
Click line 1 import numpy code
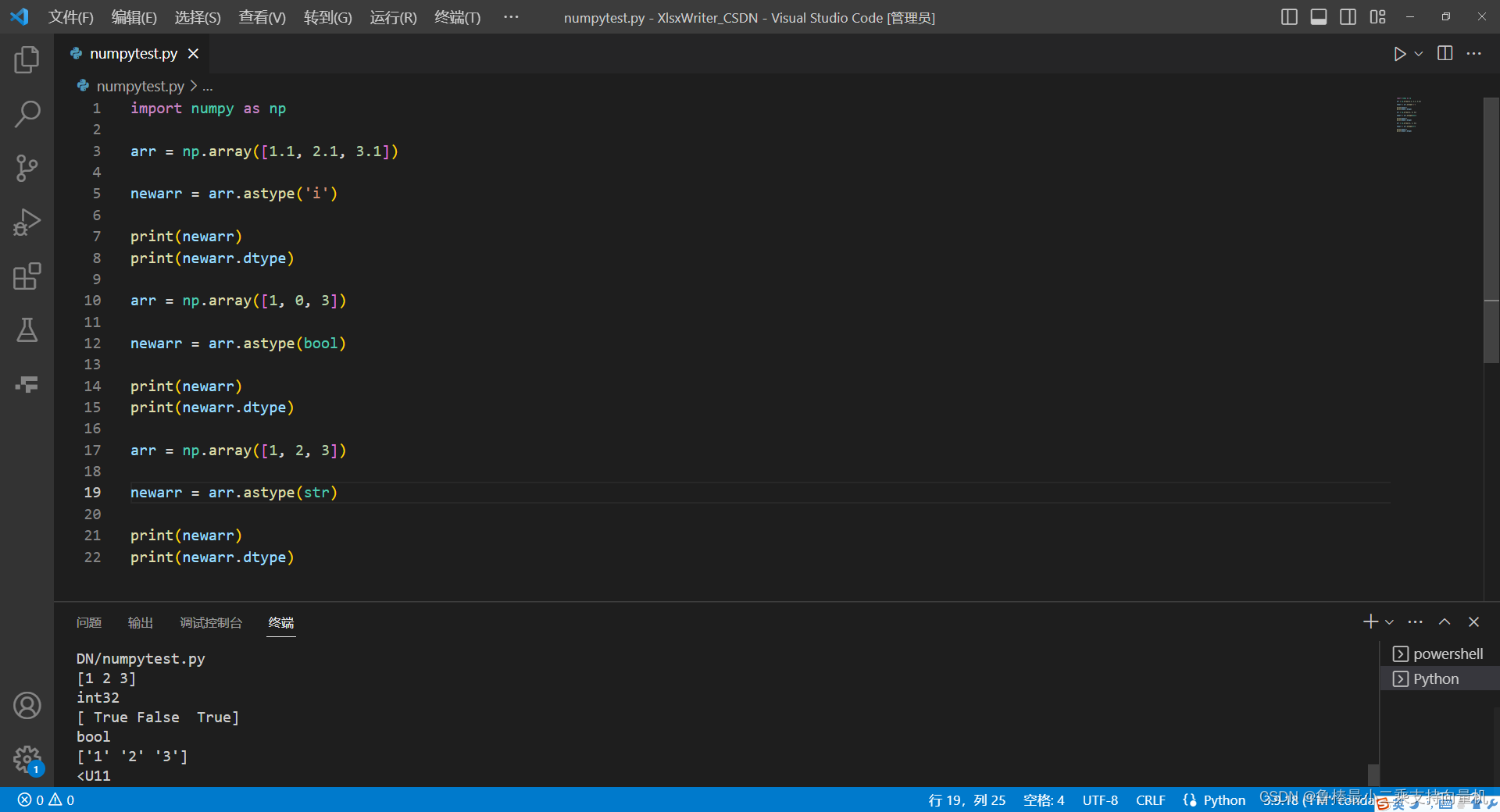[208, 109]
